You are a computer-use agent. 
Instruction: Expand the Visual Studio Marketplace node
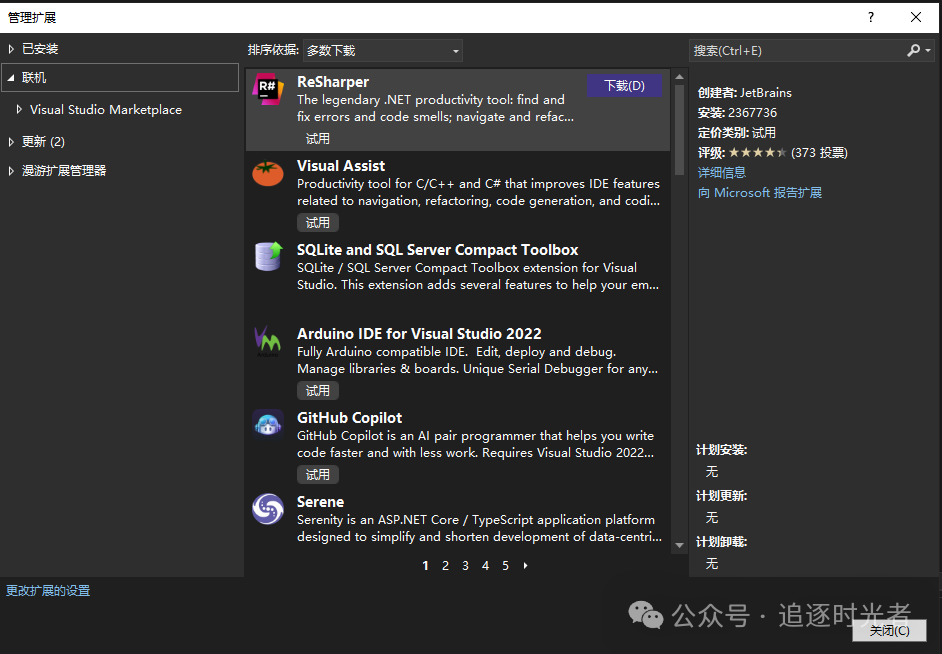pos(19,110)
